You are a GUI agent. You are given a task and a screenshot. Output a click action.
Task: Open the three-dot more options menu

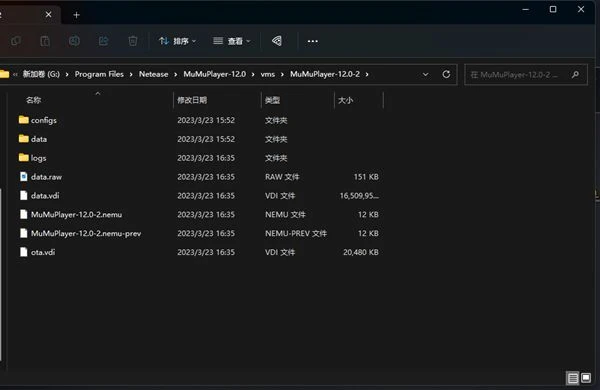click(313, 41)
